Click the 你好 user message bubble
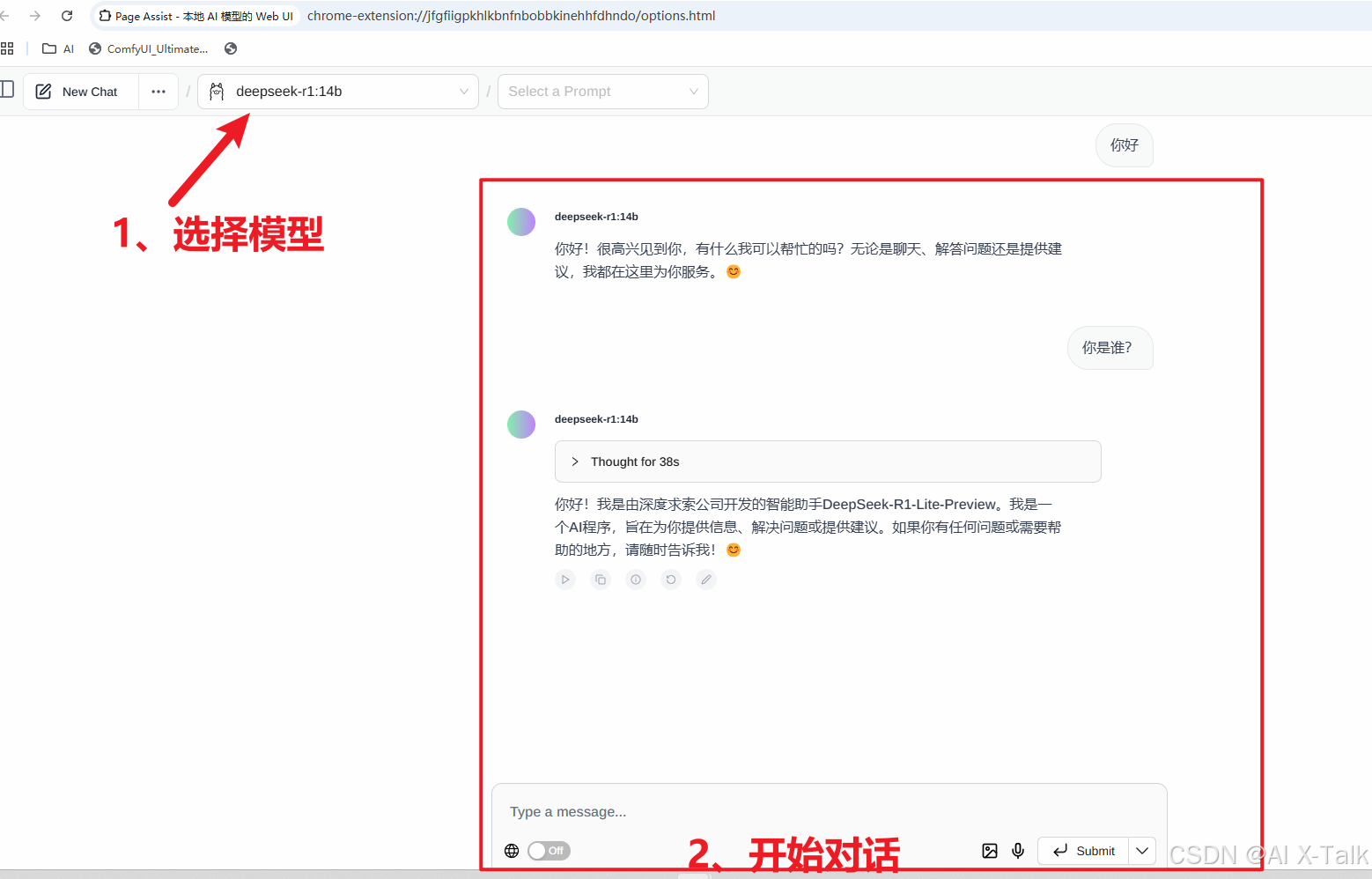Screen dimensions: 1372x879 pos(1125,145)
